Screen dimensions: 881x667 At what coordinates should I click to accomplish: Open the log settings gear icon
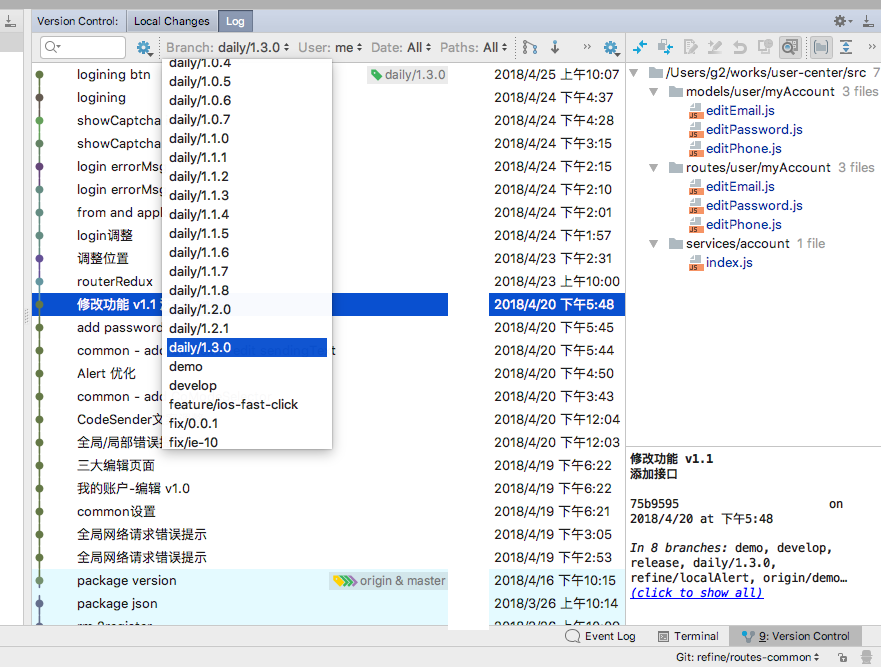612,46
